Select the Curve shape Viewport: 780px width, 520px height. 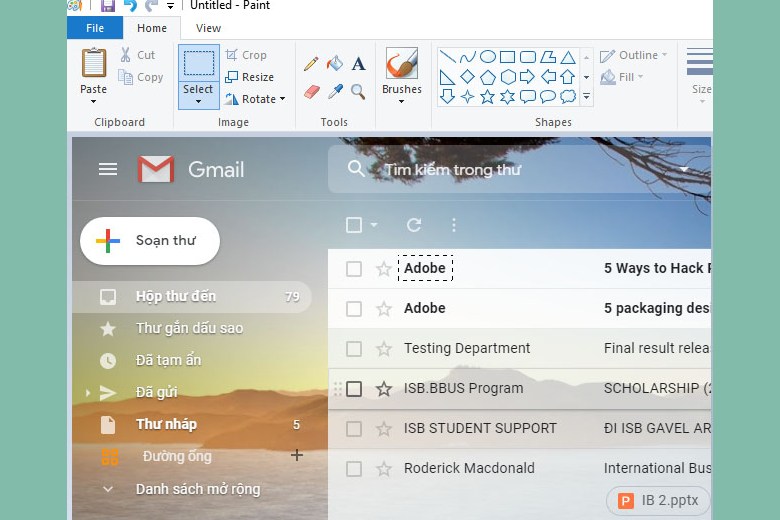click(468, 57)
